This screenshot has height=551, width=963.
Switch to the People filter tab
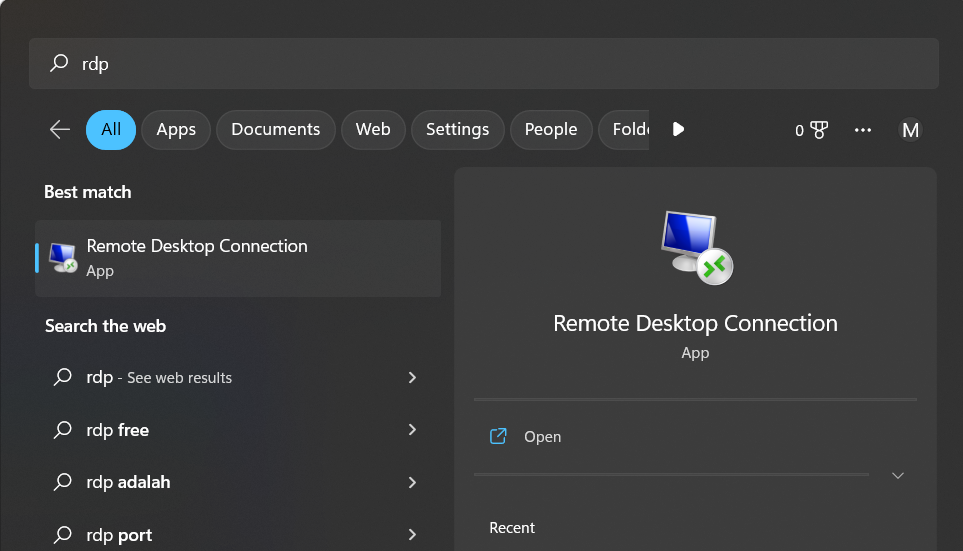pos(551,130)
